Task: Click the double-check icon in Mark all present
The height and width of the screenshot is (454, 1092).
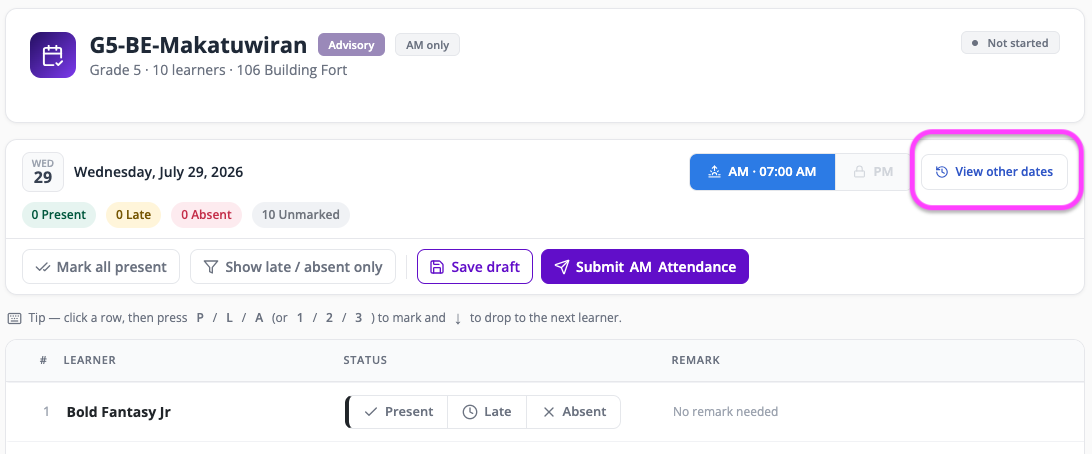Action: (x=42, y=267)
